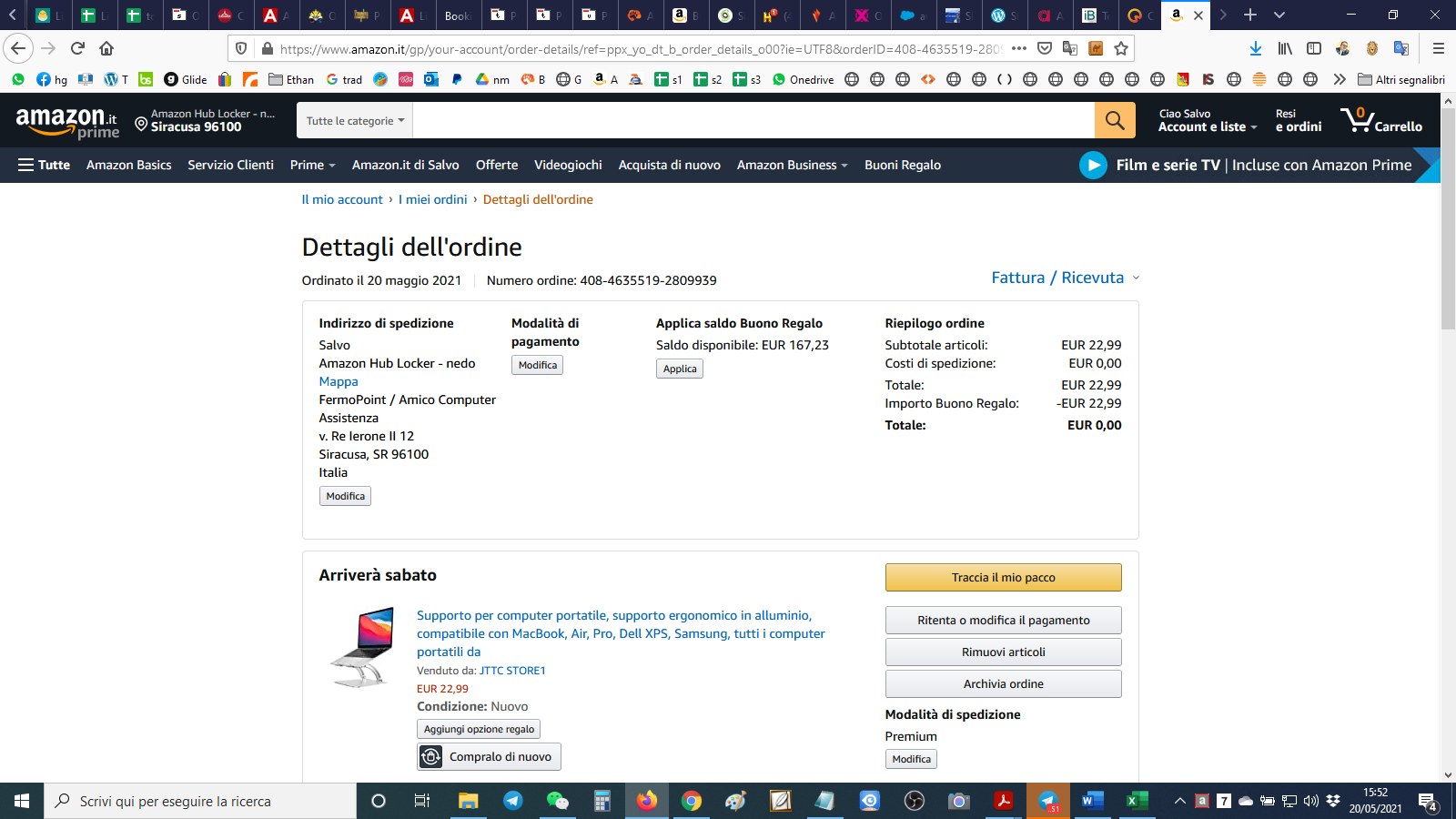This screenshot has height=819, width=1456.
Task: Click Modifica under the shipping address
Action: point(346,496)
